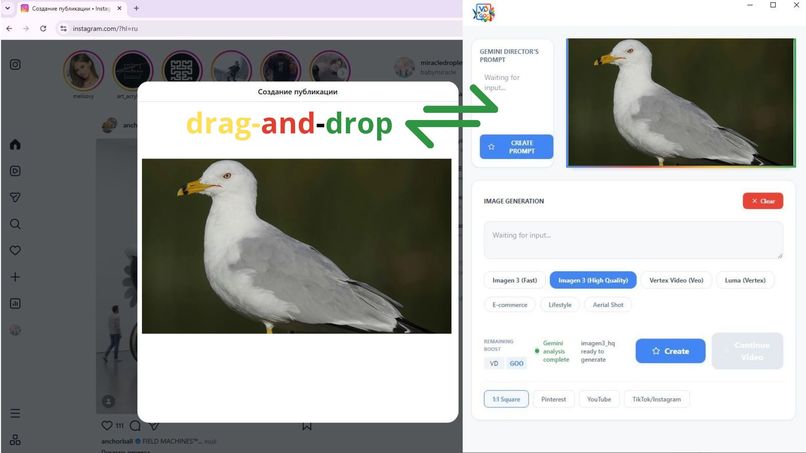Click Gemini Director's Prompt text area
The width and height of the screenshot is (806, 453).
[515, 98]
